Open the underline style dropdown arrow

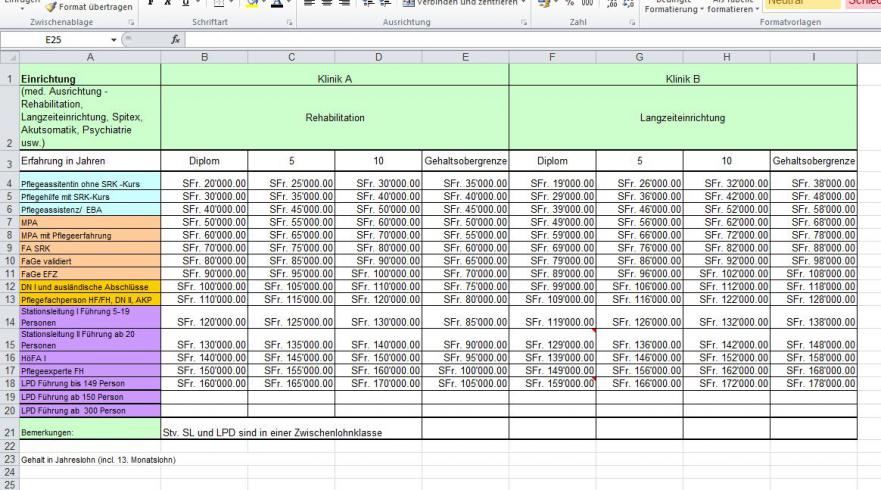[x=196, y=3]
